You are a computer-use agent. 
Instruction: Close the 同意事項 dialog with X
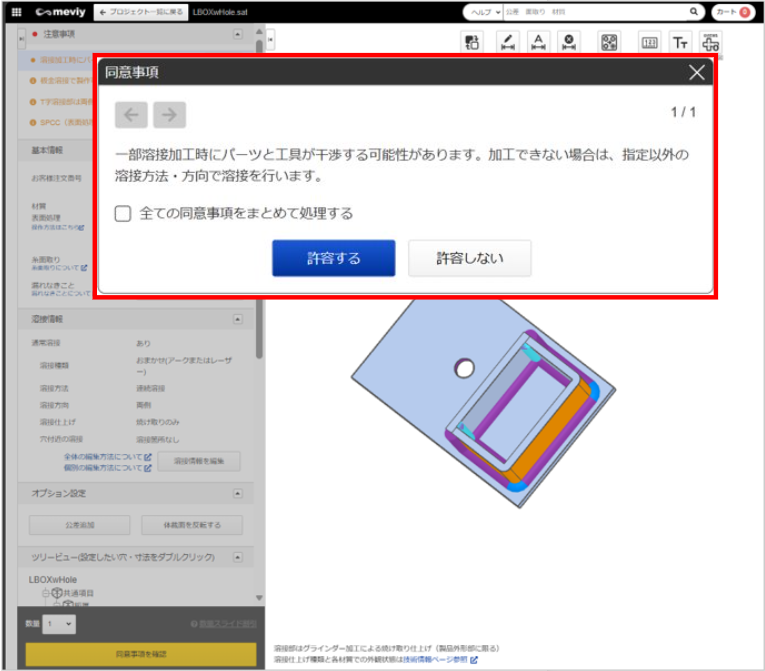697,73
